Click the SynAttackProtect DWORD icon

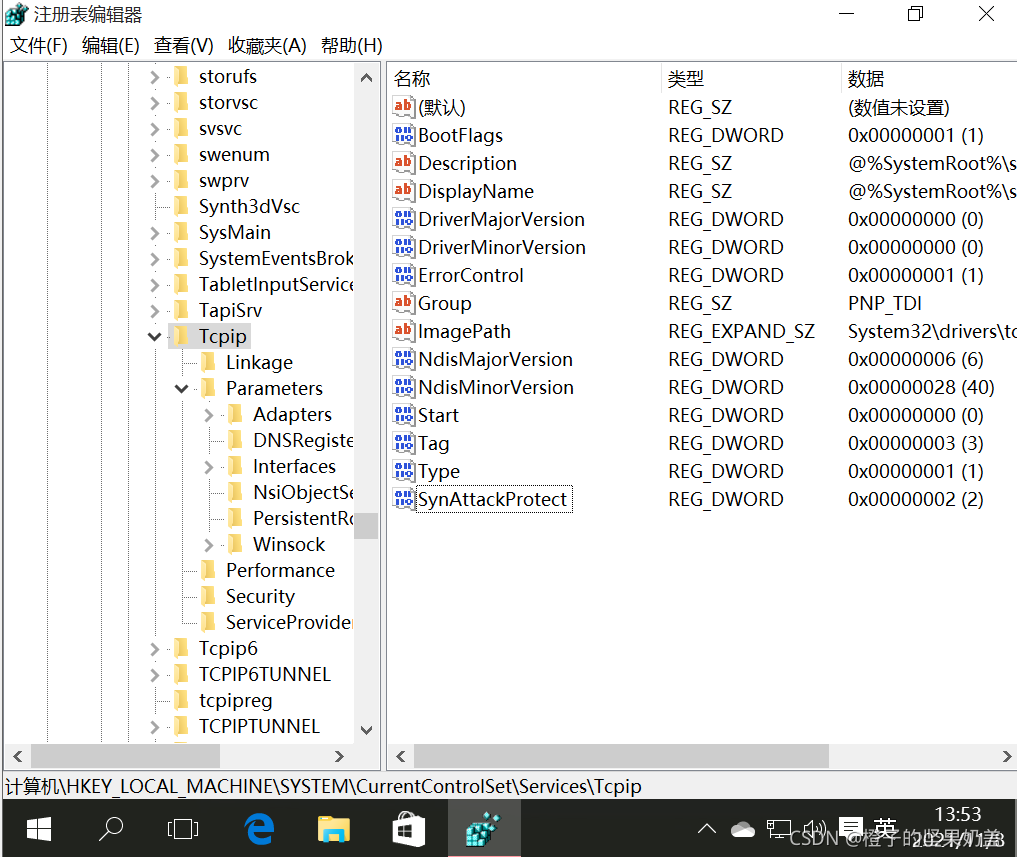click(x=403, y=499)
